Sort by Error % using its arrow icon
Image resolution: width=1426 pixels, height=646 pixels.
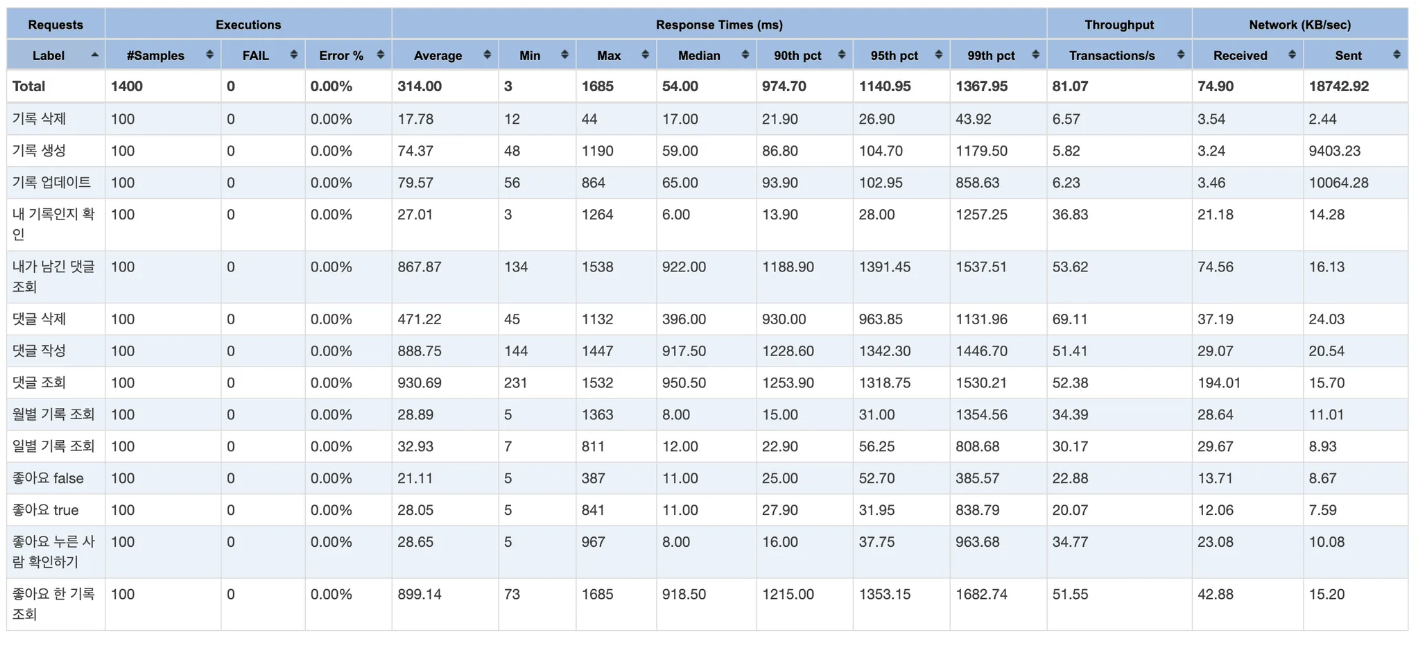coord(381,55)
